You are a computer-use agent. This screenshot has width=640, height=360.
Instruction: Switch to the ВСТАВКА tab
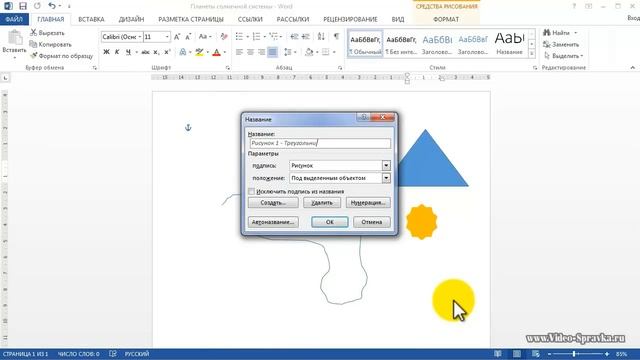point(91,19)
